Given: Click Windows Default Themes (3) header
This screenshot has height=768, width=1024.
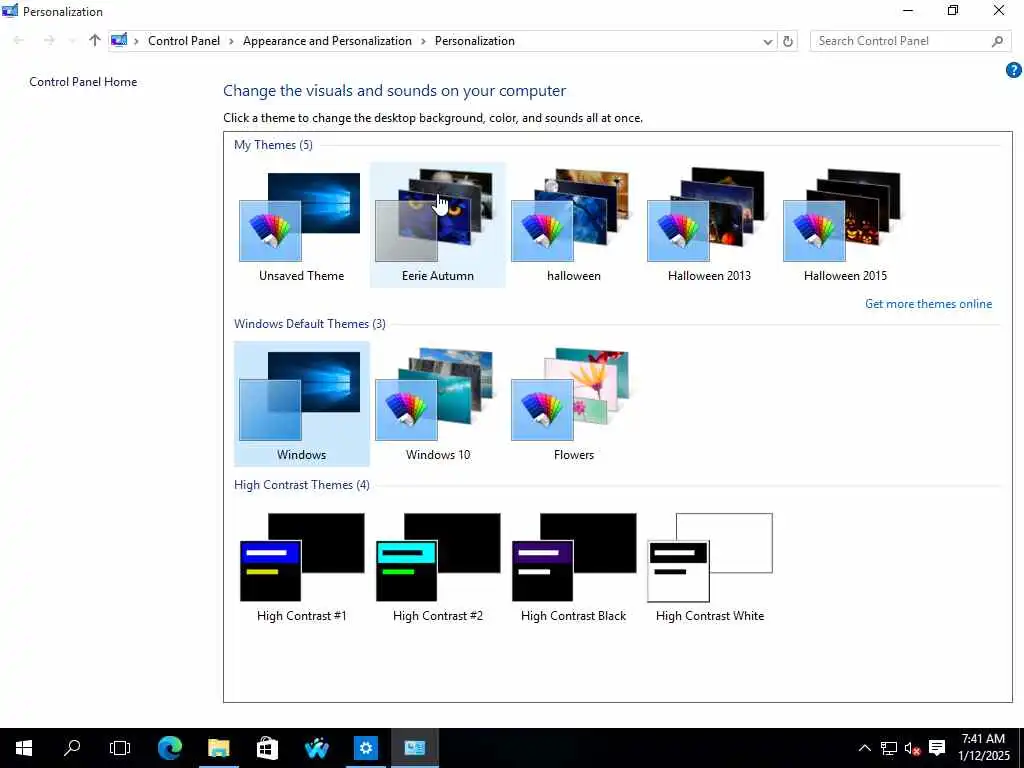Looking at the screenshot, I should 310,324.
